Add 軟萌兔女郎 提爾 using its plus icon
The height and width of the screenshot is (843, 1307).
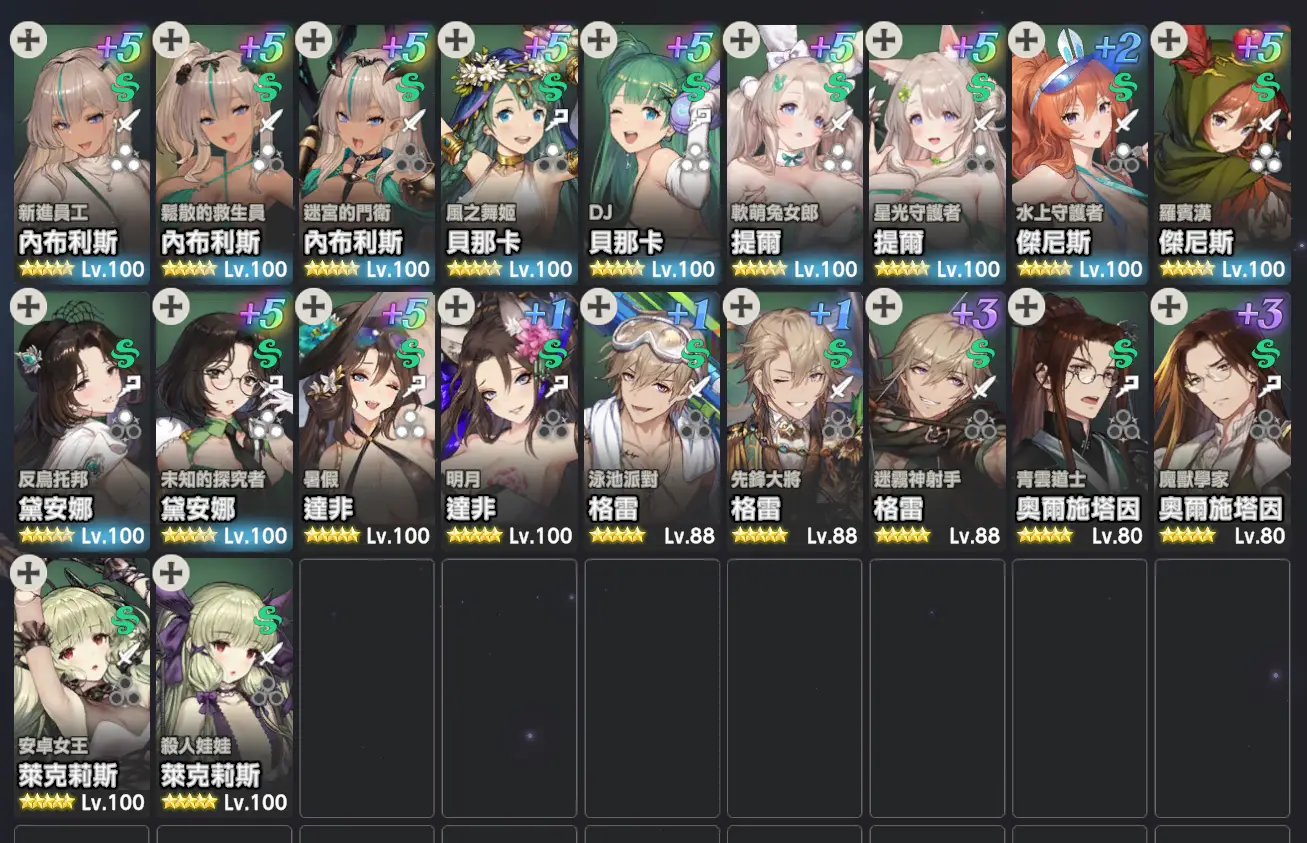click(x=741, y=41)
